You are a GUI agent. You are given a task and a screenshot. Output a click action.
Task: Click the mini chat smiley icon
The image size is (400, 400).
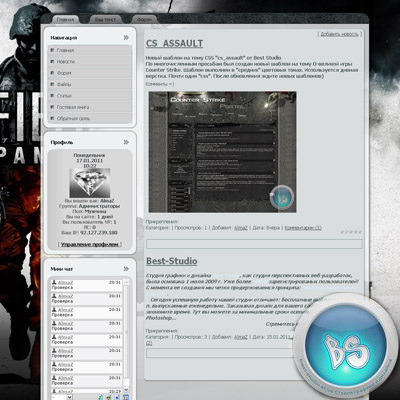(109, 397)
